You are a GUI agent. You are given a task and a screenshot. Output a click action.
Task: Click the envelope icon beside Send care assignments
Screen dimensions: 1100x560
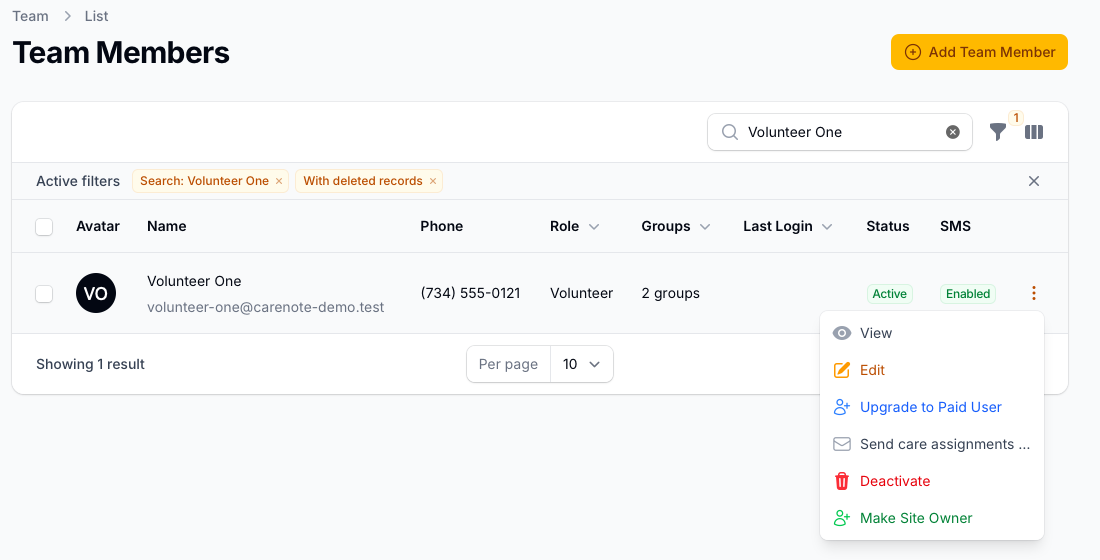[841, 444]
